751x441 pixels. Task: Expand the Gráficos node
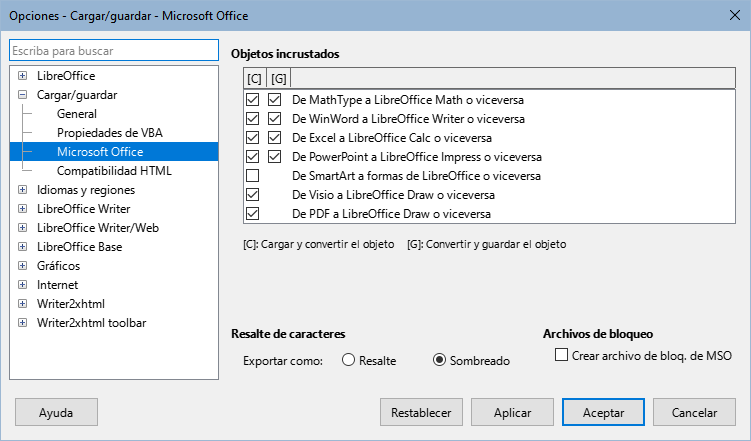[x=23, y=266]
